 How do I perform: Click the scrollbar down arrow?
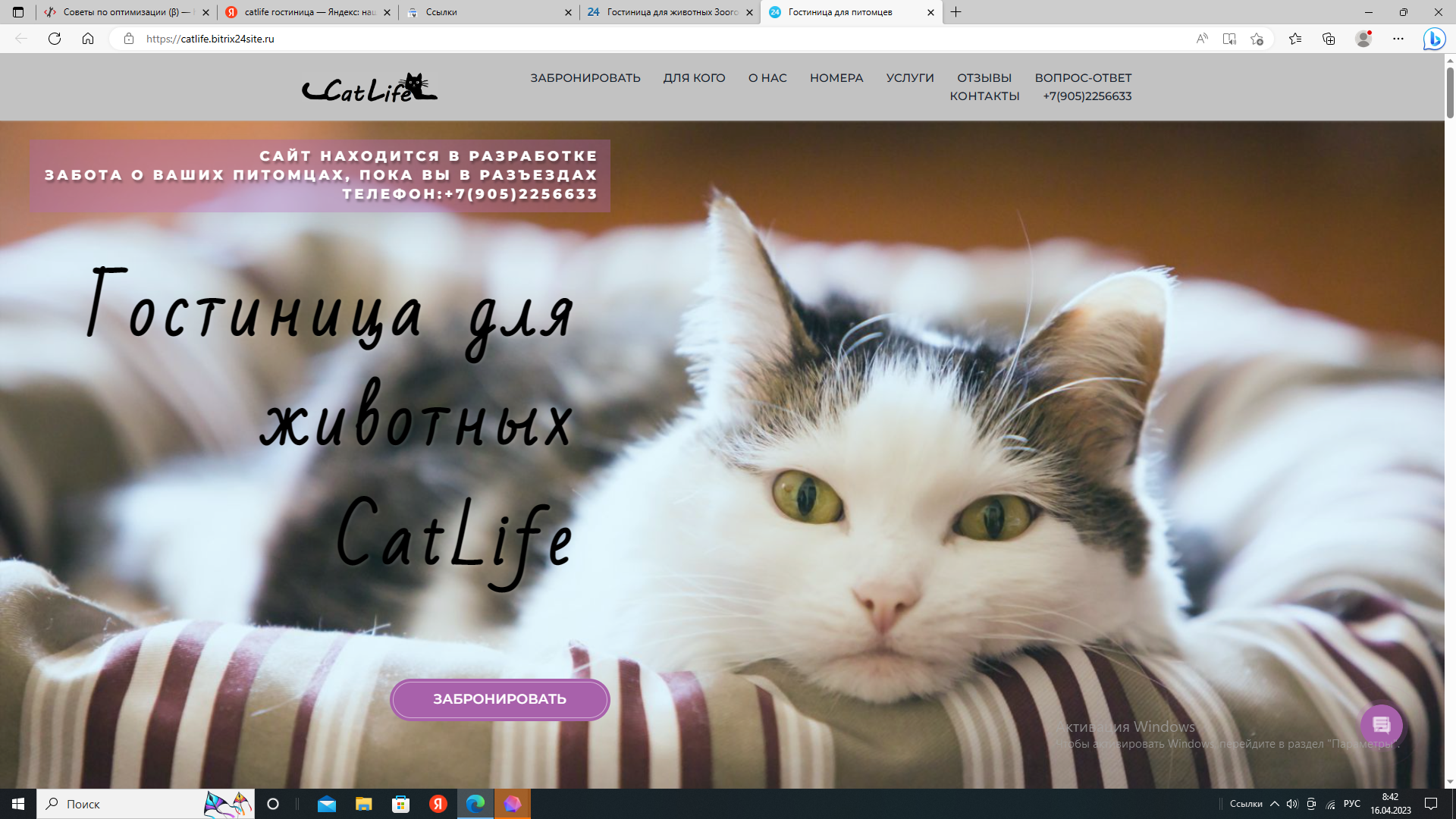click(x=1450, y=782)
